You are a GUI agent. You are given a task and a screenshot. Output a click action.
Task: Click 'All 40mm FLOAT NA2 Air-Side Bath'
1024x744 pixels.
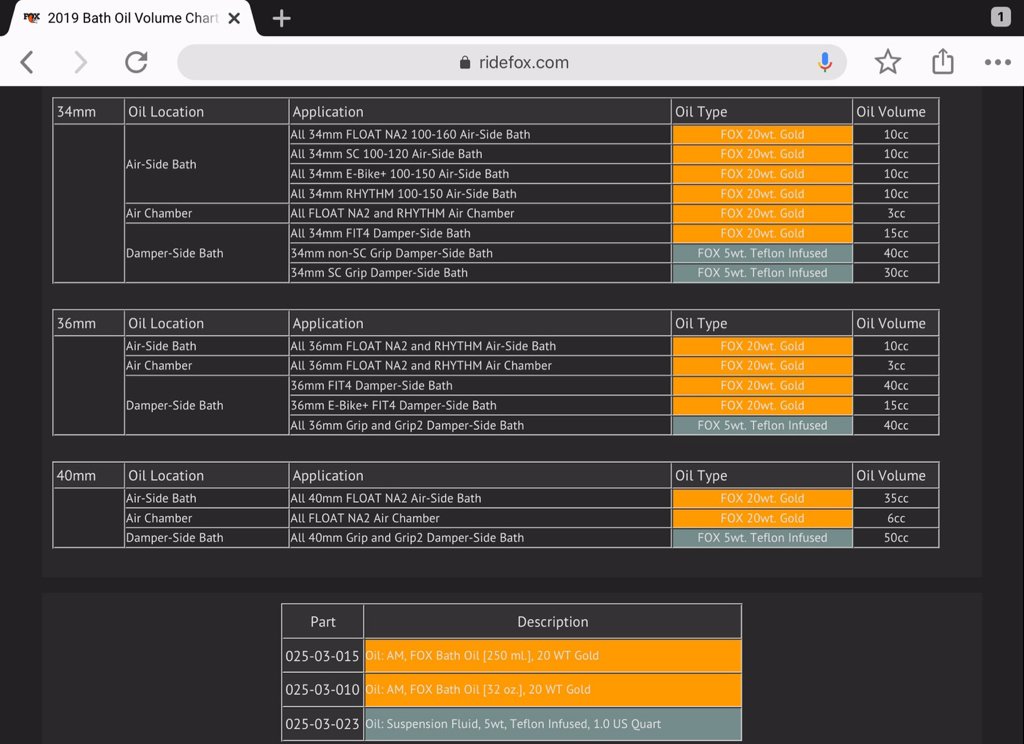[386, 498]
